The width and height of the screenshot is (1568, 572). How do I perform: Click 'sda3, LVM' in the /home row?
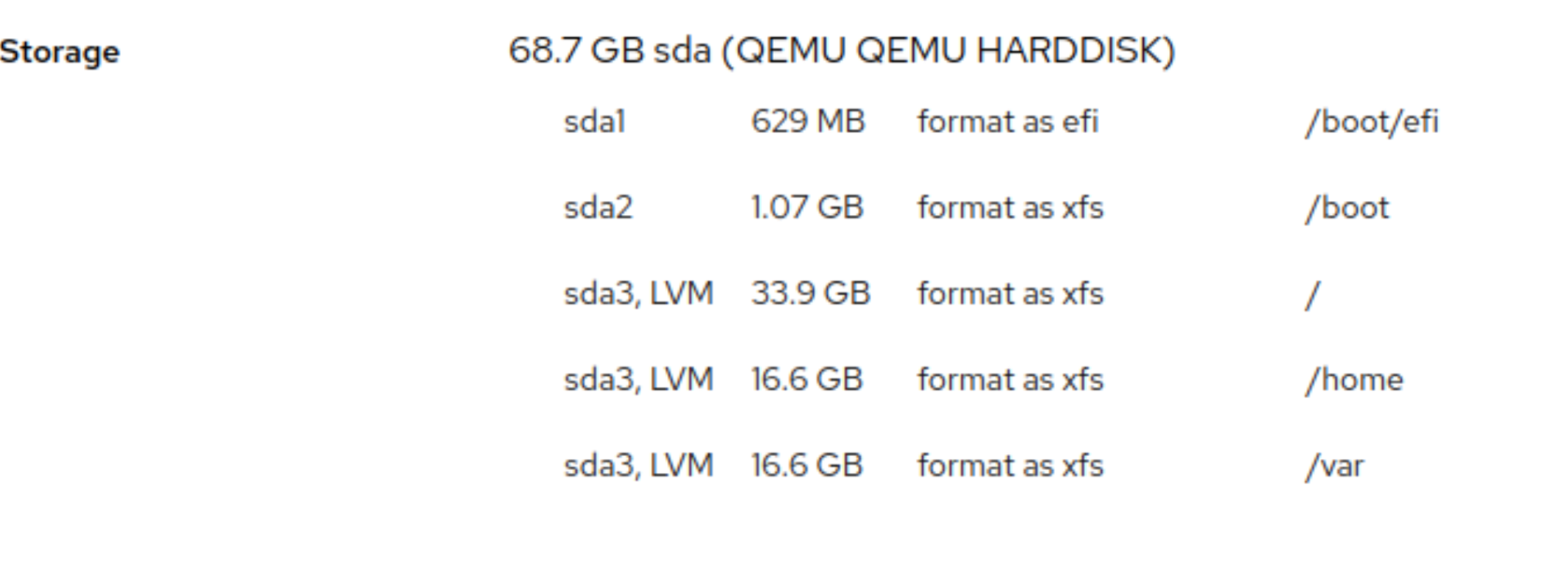(638, 379)
